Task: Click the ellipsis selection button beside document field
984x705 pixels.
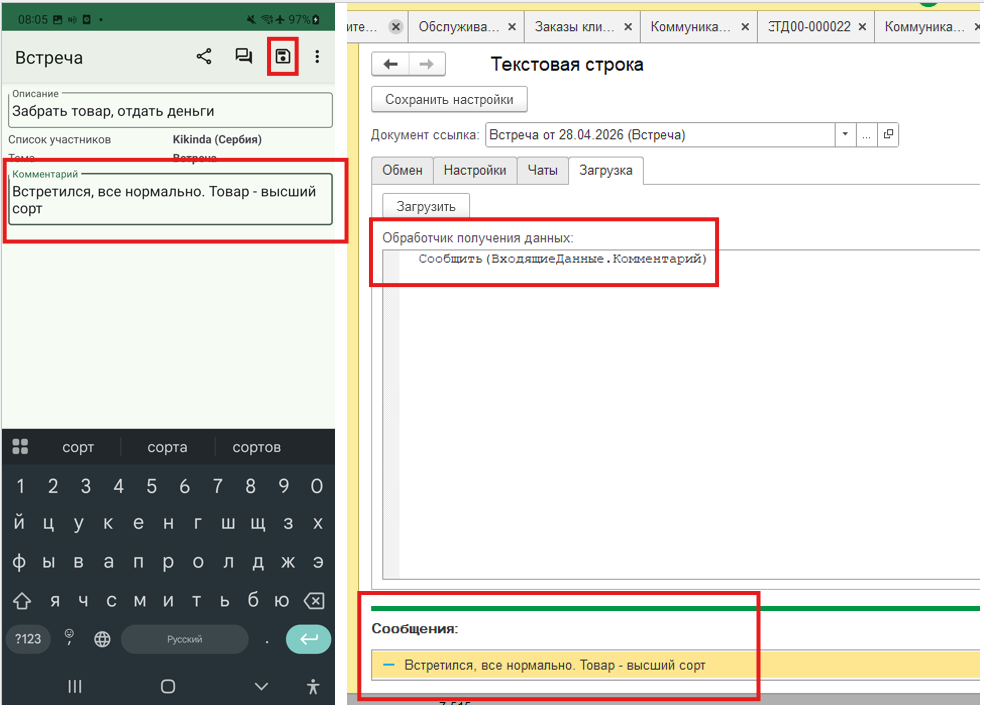Action: (867, 134)
